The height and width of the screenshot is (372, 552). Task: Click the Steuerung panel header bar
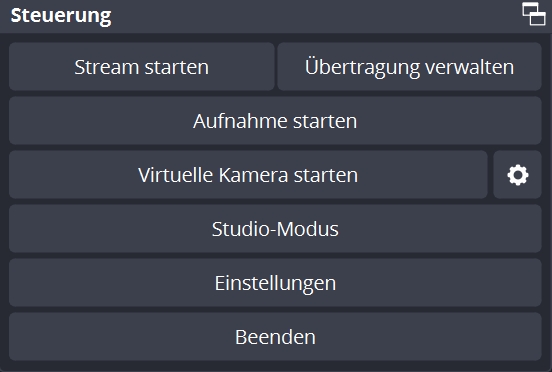[276, 16]
